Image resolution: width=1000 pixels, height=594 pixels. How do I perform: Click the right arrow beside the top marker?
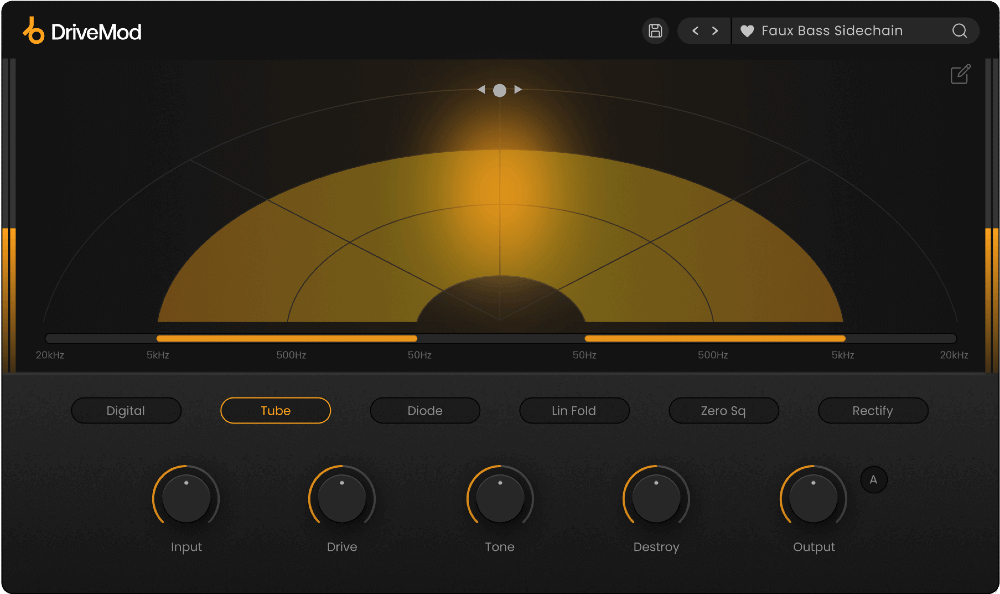(518, 89)
